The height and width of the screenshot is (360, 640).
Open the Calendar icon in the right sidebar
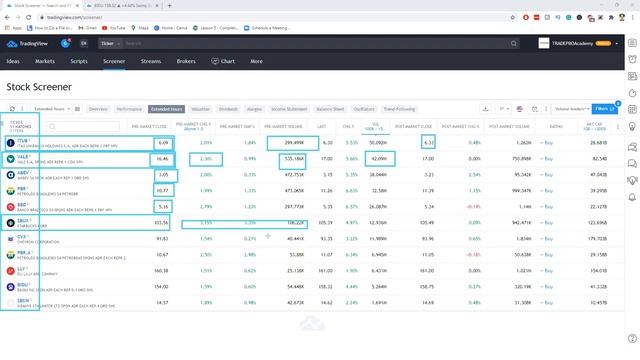point(632,109)
